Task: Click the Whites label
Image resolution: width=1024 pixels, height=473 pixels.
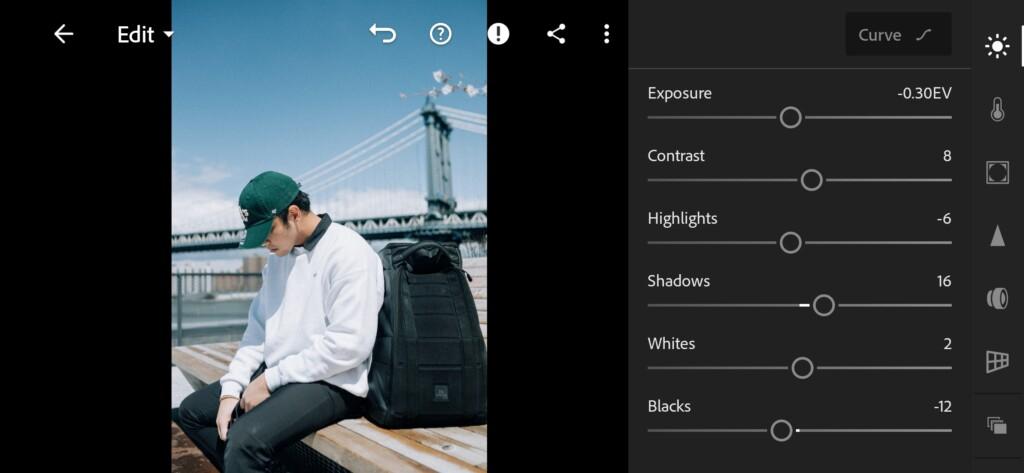Action: tap(671, 344)
